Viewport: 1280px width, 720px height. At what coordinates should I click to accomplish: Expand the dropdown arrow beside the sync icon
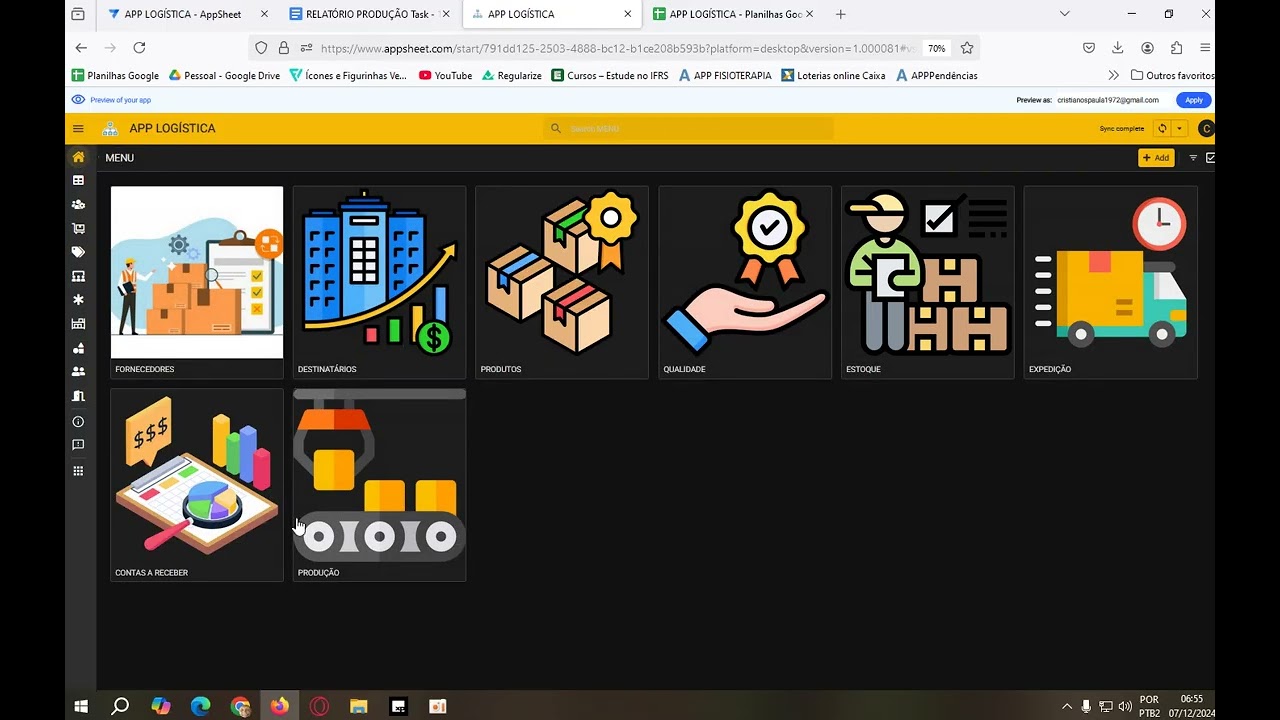(x=1179, y=128)
